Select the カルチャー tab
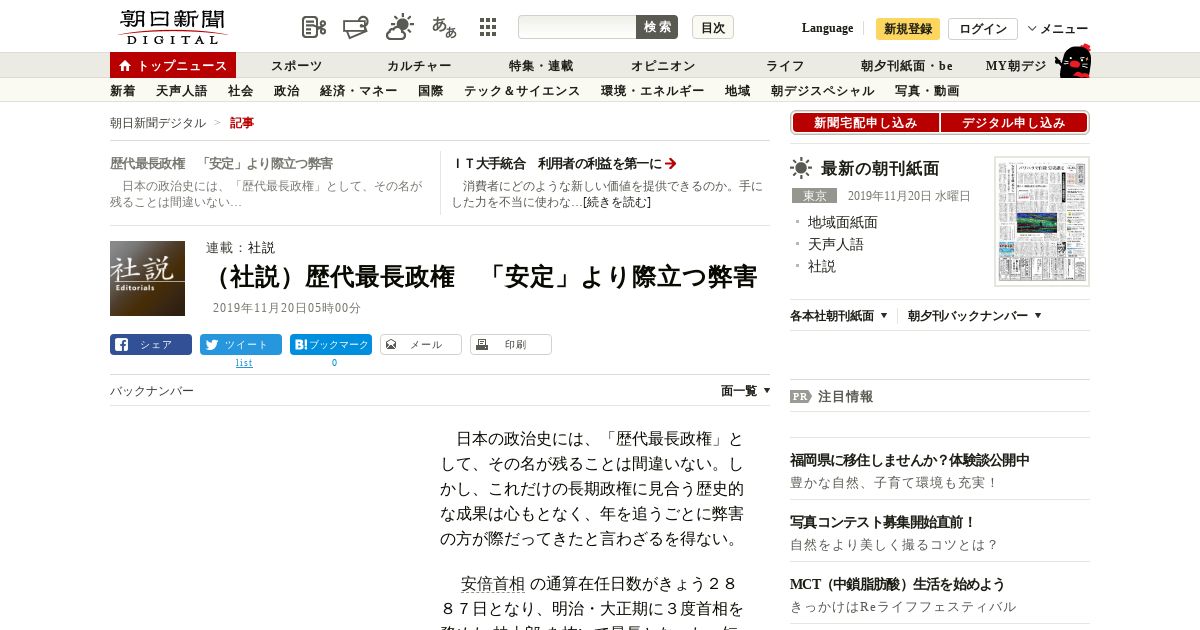Screen dimensions: 1200x630 click(x=420, y=66)
